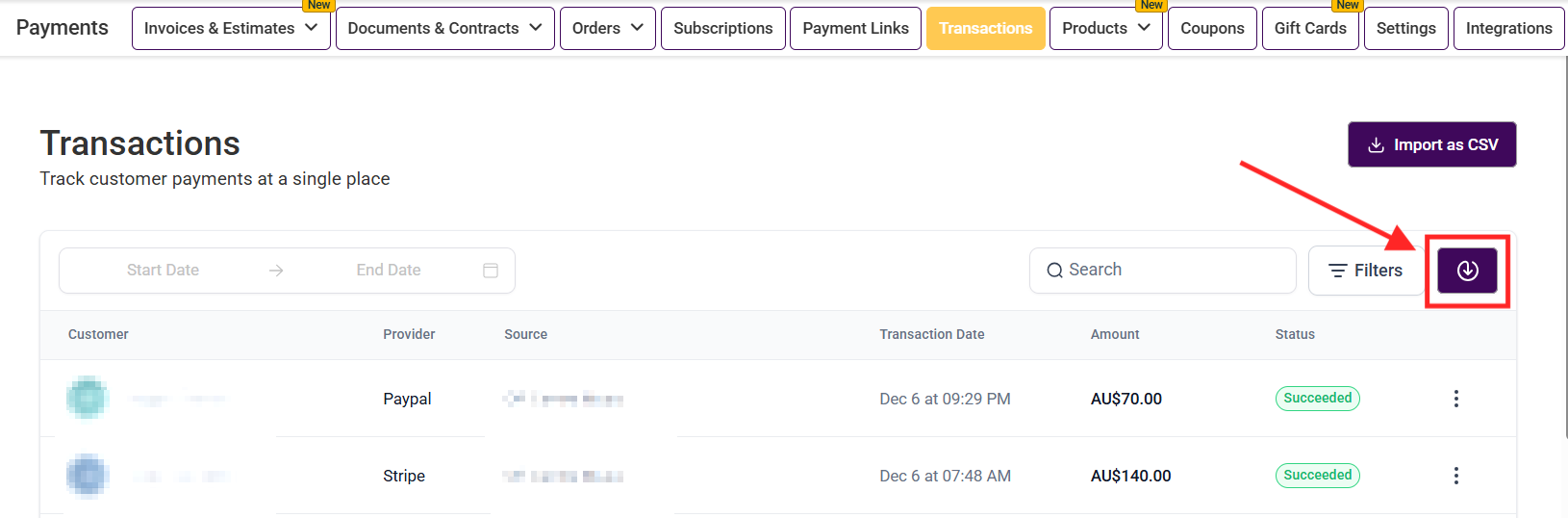
Task: Expand Documents & Contracts dropdown
Action: tap(444, 28)
